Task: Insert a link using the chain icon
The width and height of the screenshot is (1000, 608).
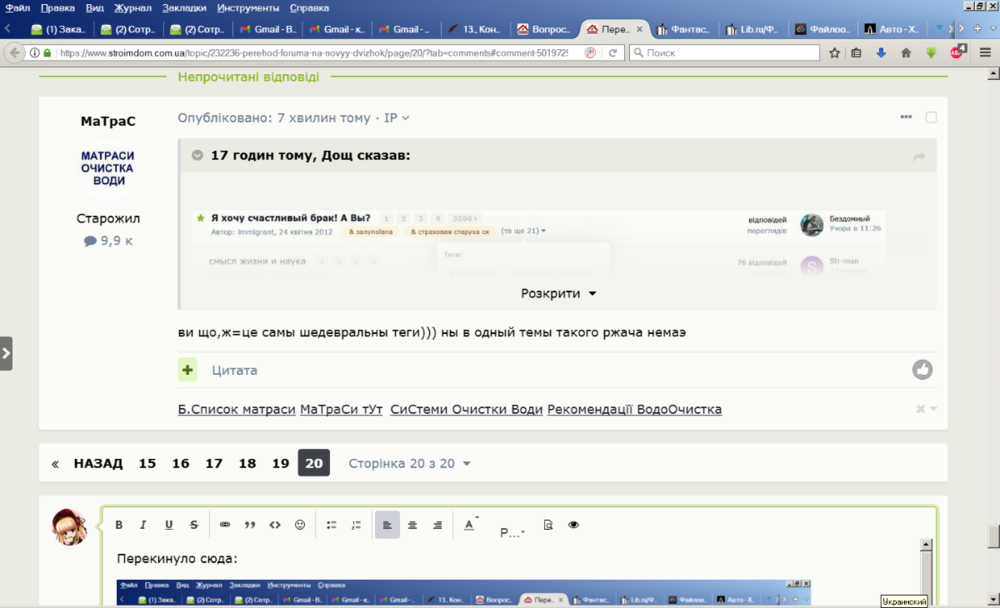Action: (x=224, y=525)
